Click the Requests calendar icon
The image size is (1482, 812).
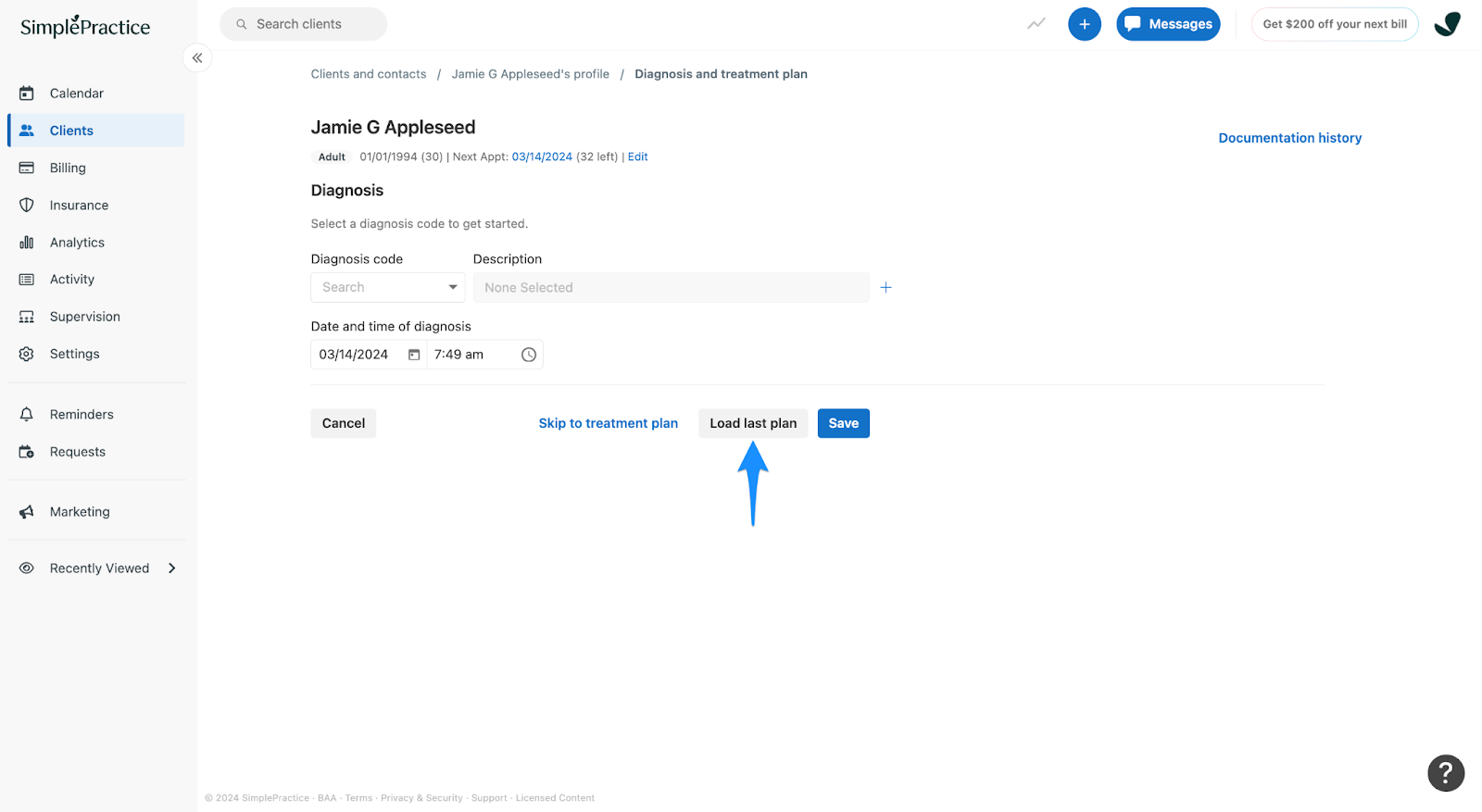point(27,452)
